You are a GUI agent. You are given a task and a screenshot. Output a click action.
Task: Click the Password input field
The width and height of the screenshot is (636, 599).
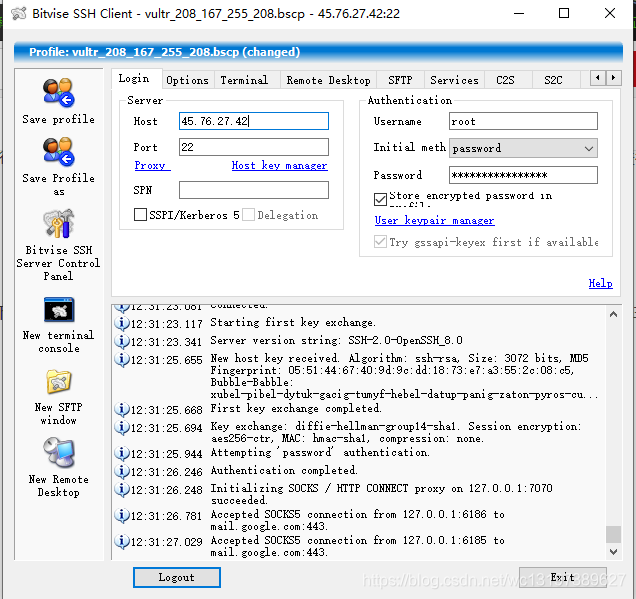click(523, 175)
